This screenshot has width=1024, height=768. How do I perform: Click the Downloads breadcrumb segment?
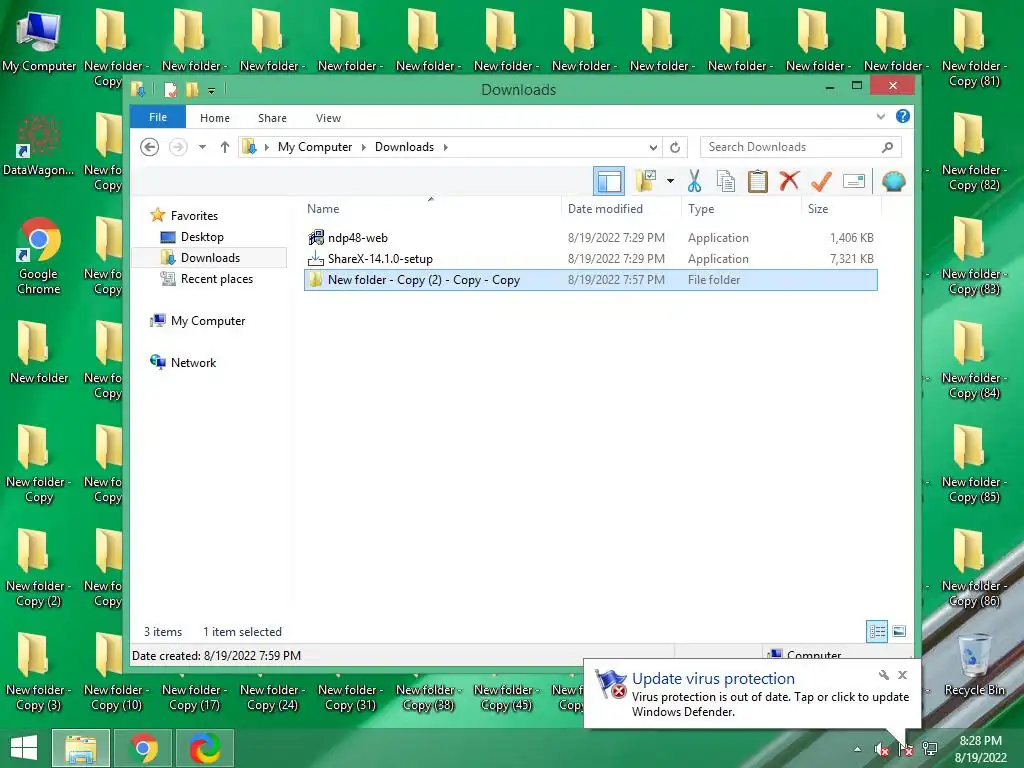coord(404,147)
